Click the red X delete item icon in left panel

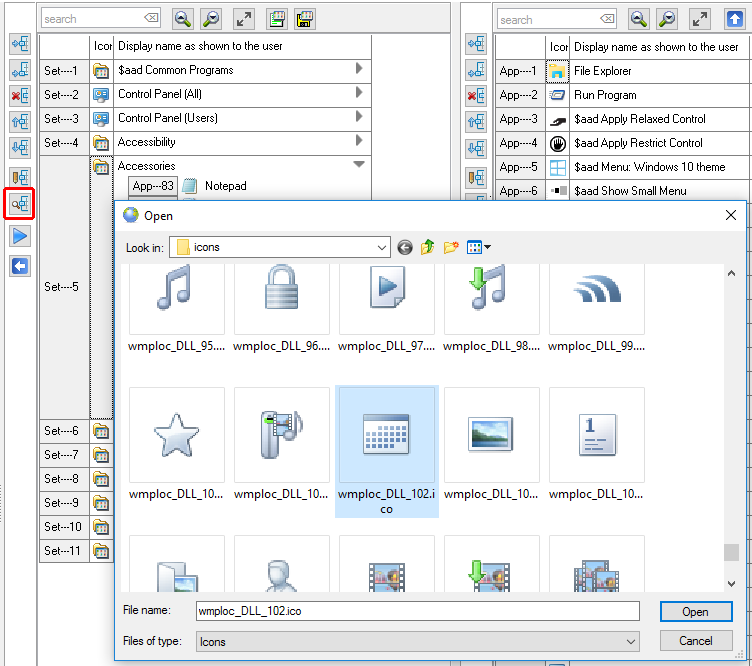19,96
